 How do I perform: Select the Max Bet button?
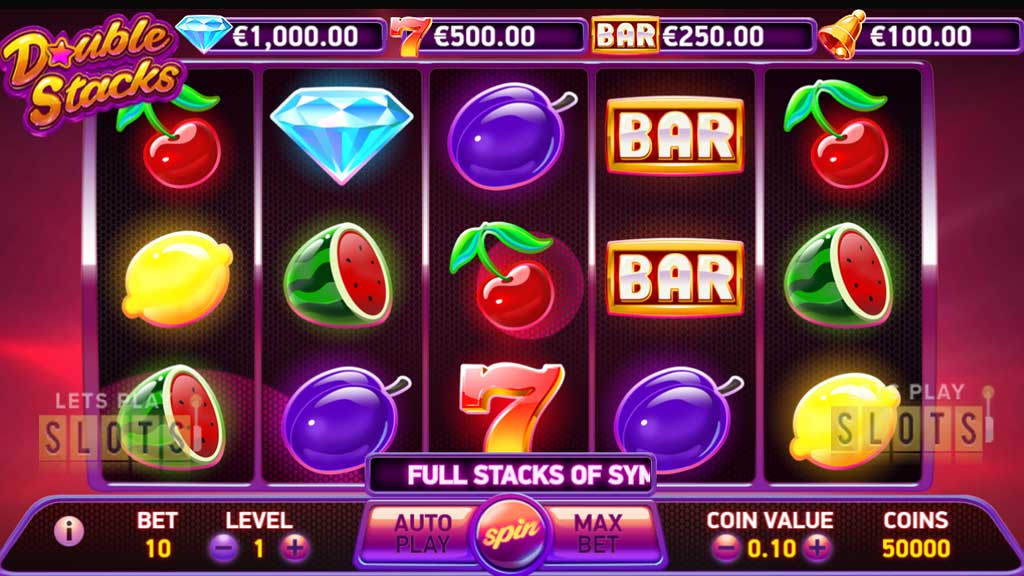(598, 534)
